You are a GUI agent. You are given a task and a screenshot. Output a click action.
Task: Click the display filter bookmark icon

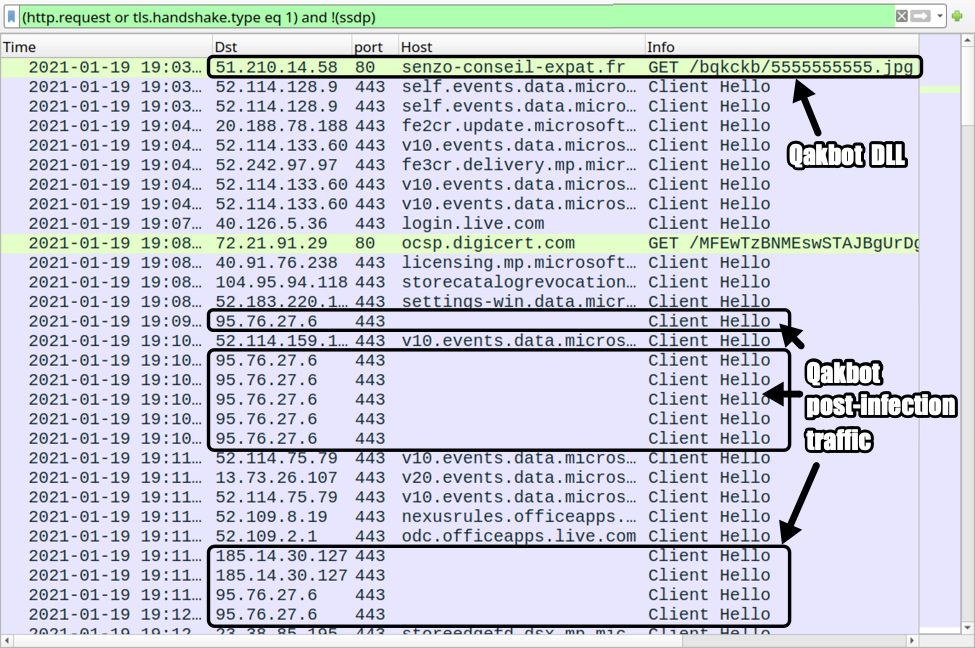[11, 16]
